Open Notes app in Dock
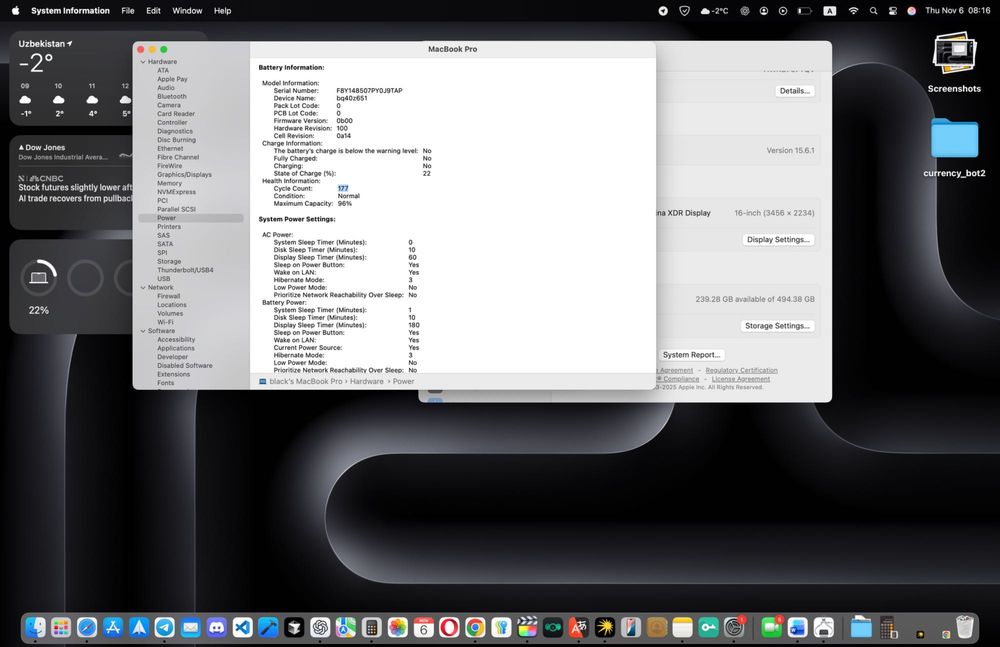The width and height of the screenshot is (1000, 647). (x=682, y=628)
